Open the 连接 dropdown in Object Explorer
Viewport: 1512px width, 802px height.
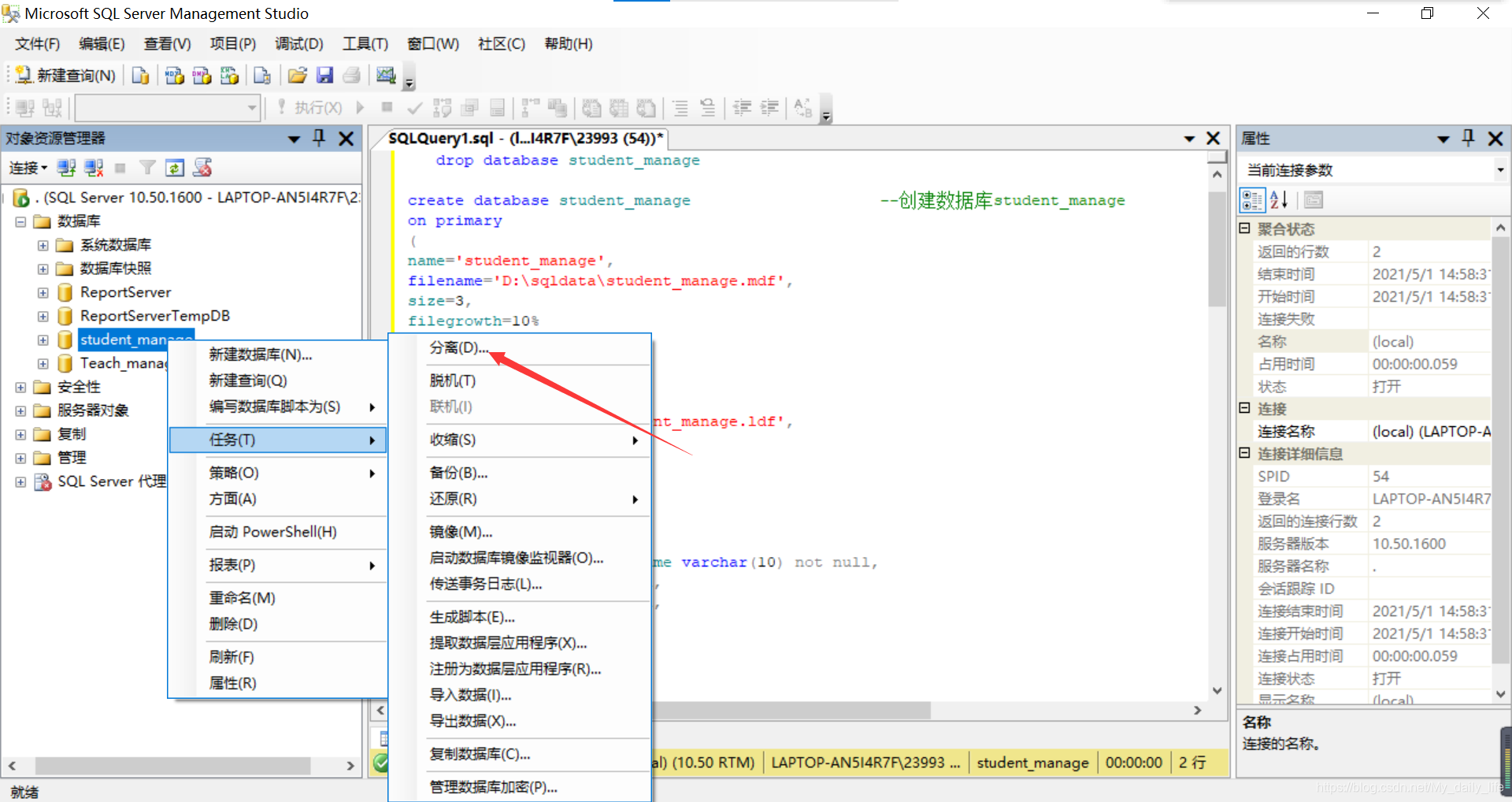pyautogui.click(x=28, y=168)
